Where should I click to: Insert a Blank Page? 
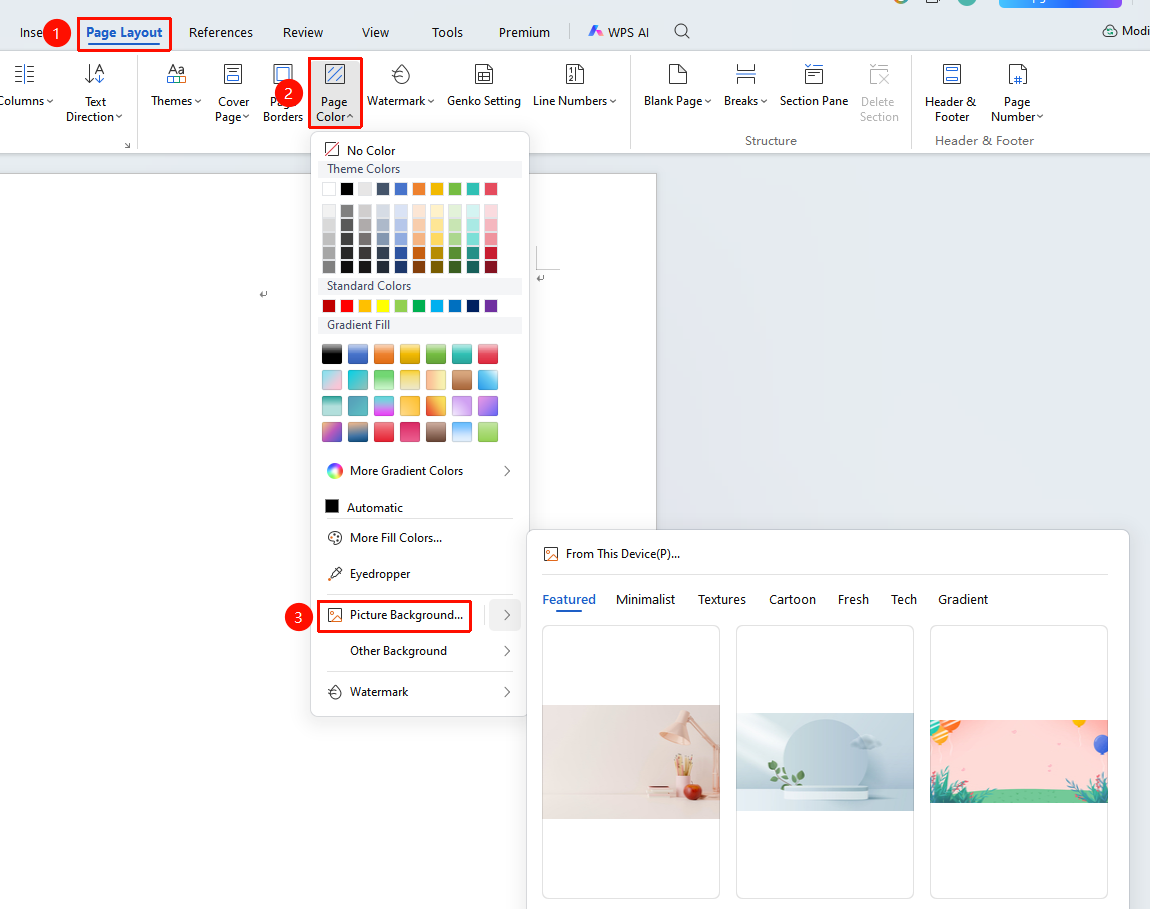678,85
